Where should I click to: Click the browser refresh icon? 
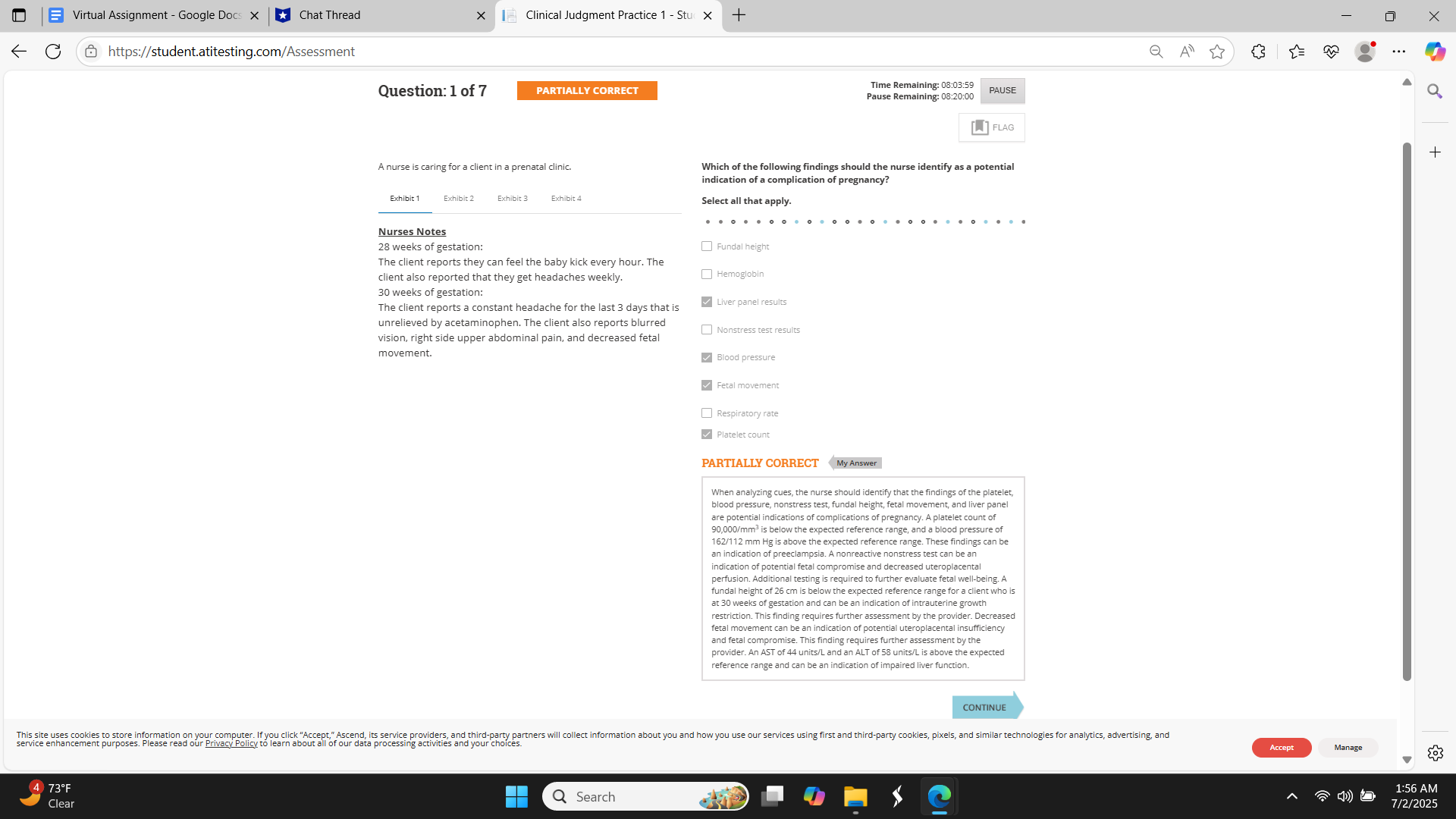coord(53,52)
